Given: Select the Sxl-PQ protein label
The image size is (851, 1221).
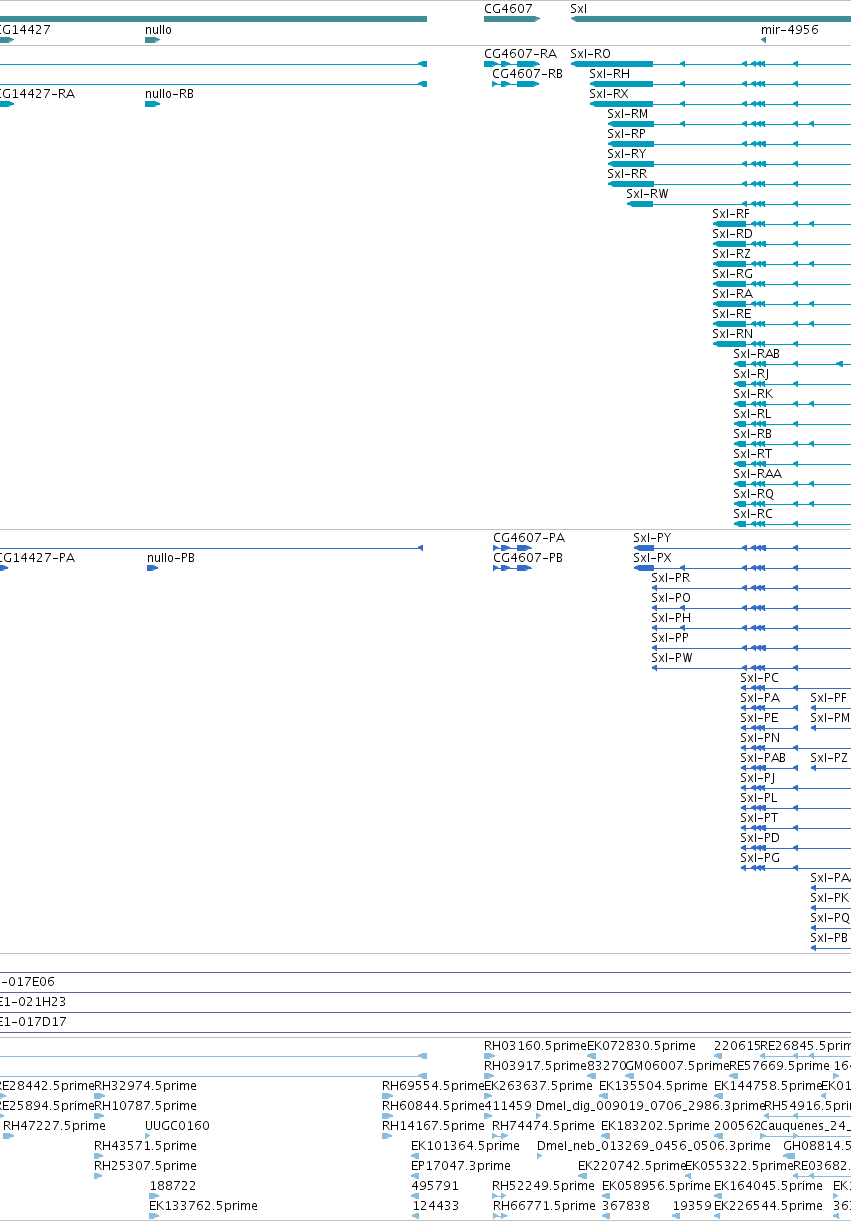Looking at the screenshot, I should 830,918.
